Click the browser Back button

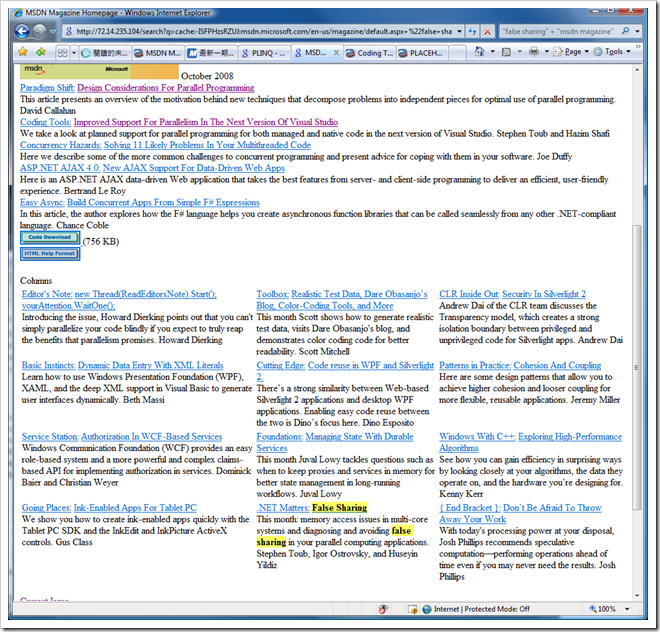[22, 31]
